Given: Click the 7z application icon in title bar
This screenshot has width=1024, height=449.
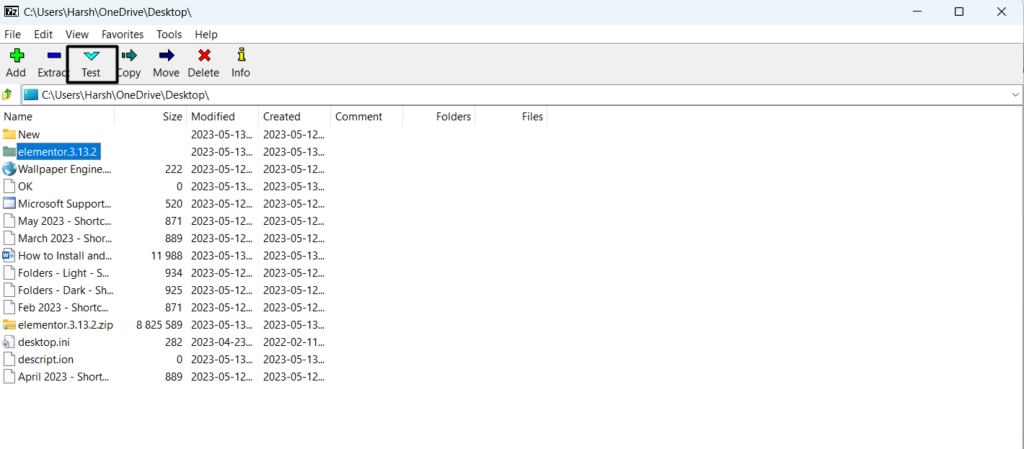Looking at the screenshot, I should 11,12.
